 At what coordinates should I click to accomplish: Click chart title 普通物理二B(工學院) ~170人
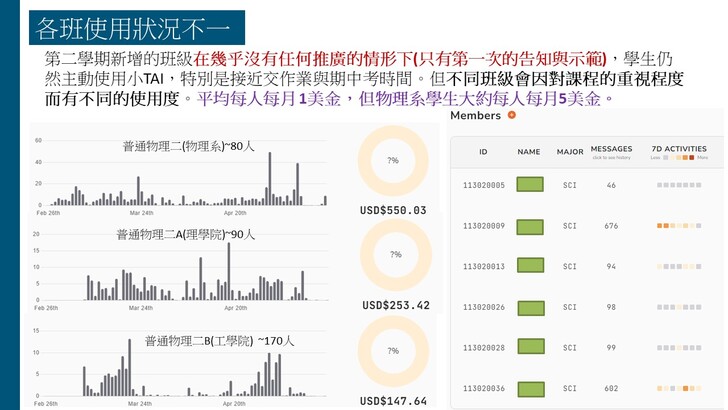click(x=219, y=341)
